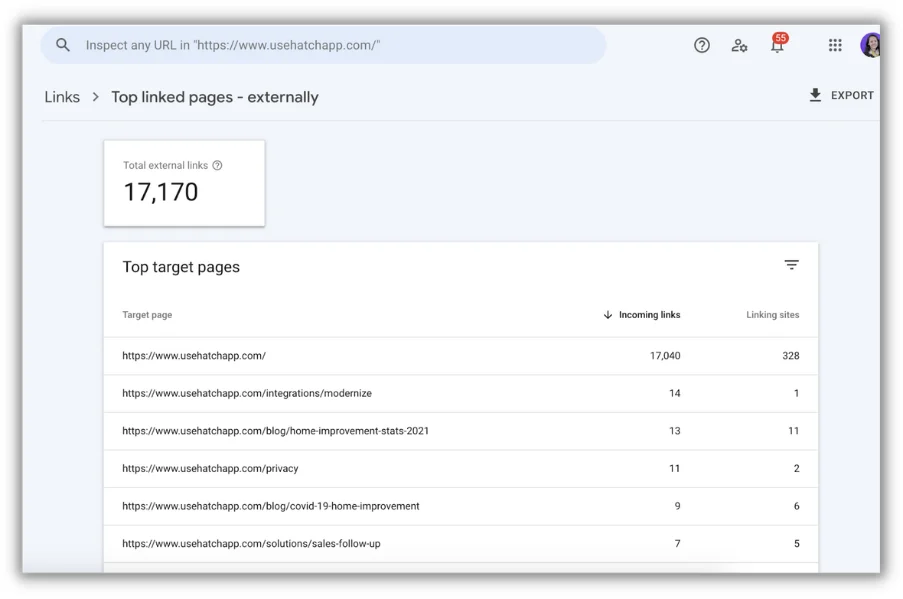The image size is (903, 599).
Task: Open the covid-19-home-improvement row
Action: (461, 506)
